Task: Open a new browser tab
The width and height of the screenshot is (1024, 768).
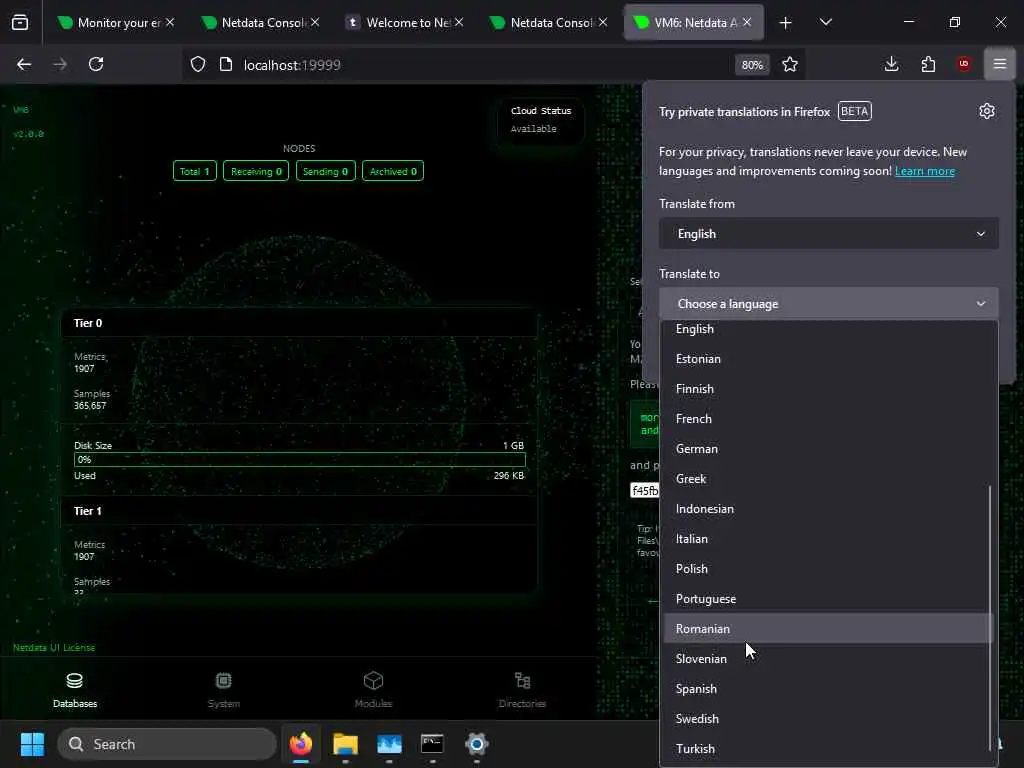Action: coord(786,23)
